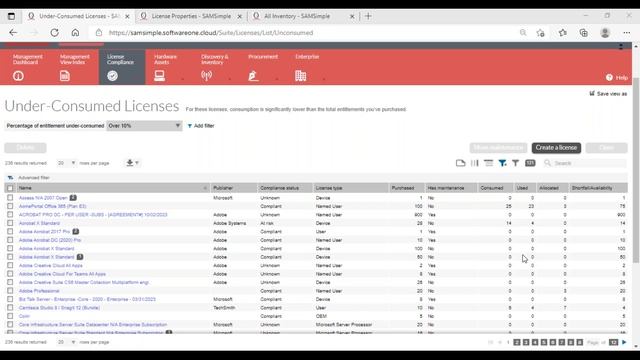Click browser home icon
This screenshot has height=360, width=640.
pos(75,33)
